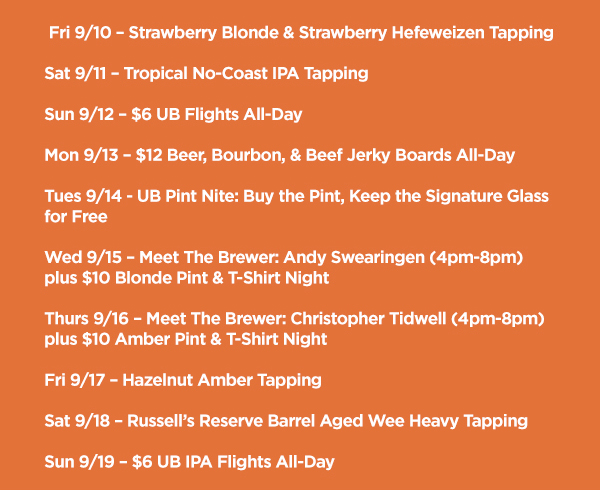Click the '(4pm-8pm)' time on Wednesday's line

[x=476, y=257]
